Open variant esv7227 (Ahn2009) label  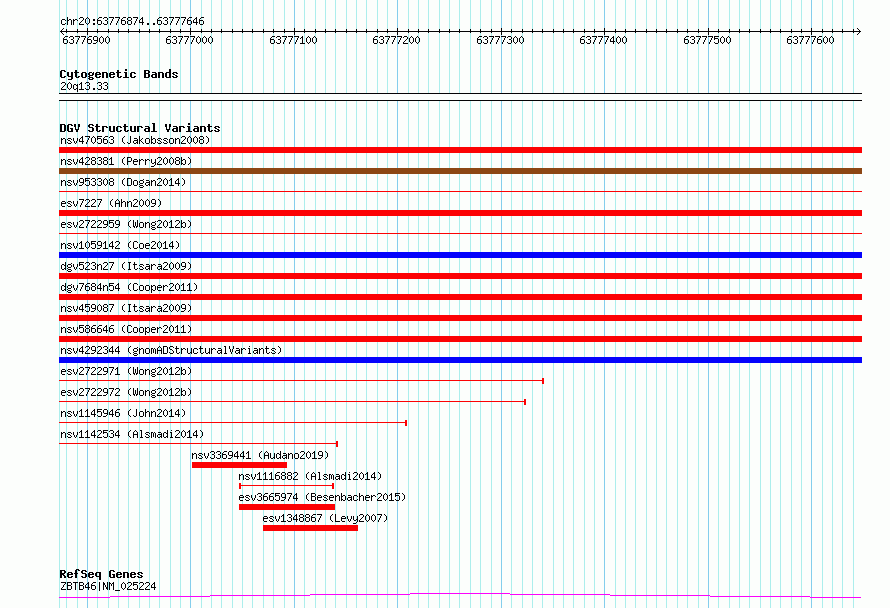click(111, 203)
